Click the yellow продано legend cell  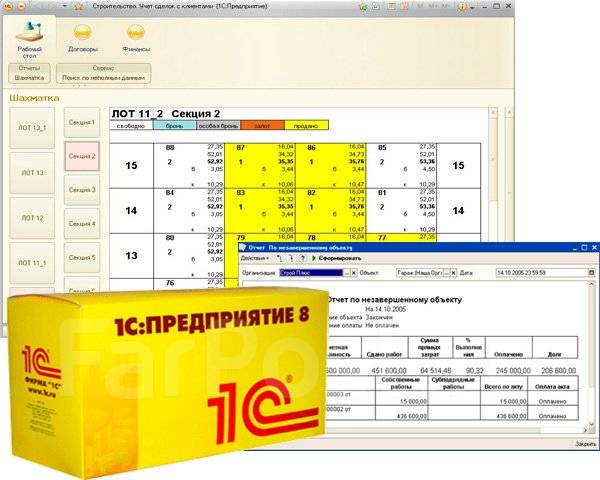pos(307,126)
